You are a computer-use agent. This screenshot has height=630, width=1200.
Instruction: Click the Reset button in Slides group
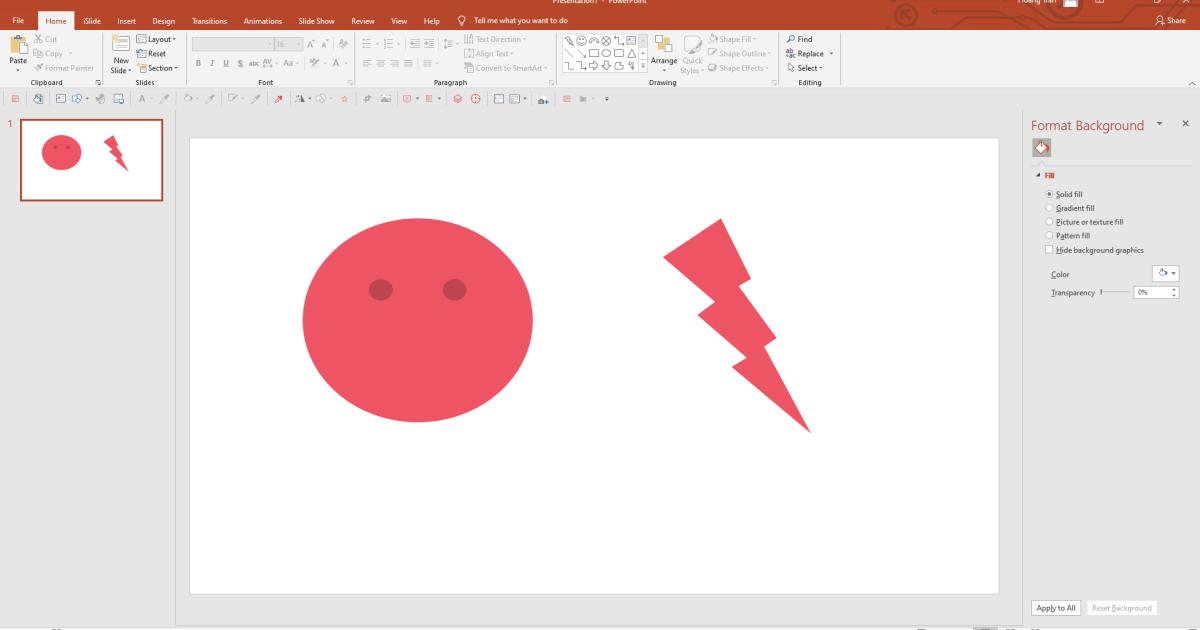coord(152,53)
